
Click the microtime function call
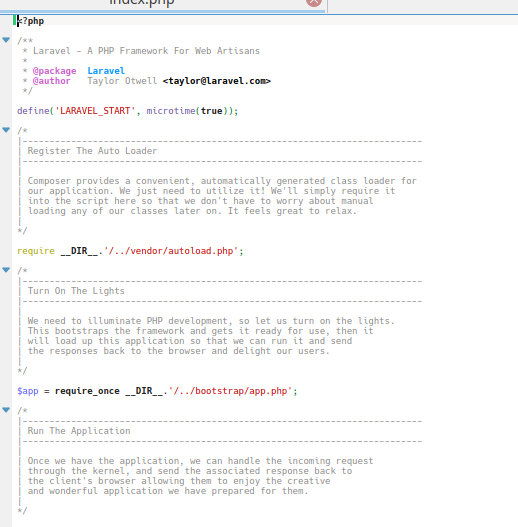171,111
